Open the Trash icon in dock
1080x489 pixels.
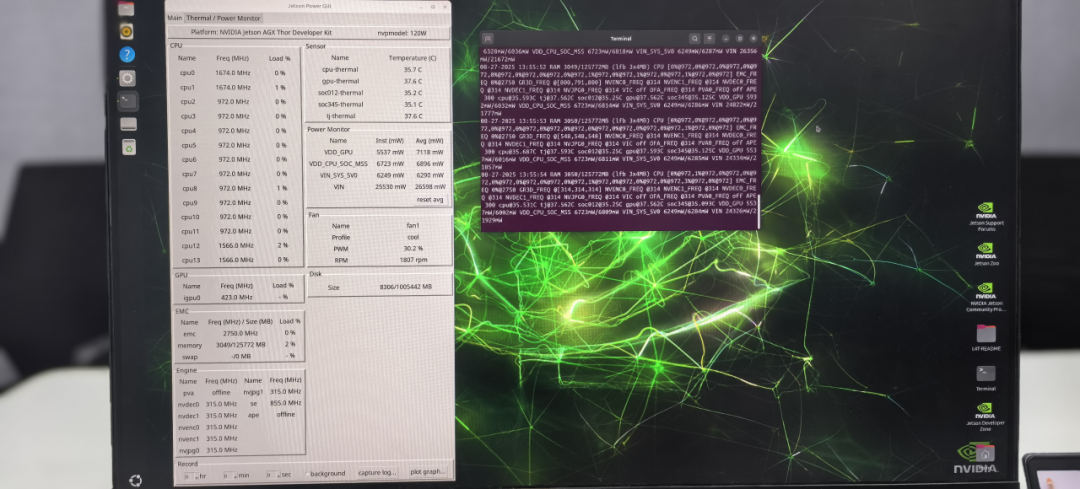click(129, 147)
